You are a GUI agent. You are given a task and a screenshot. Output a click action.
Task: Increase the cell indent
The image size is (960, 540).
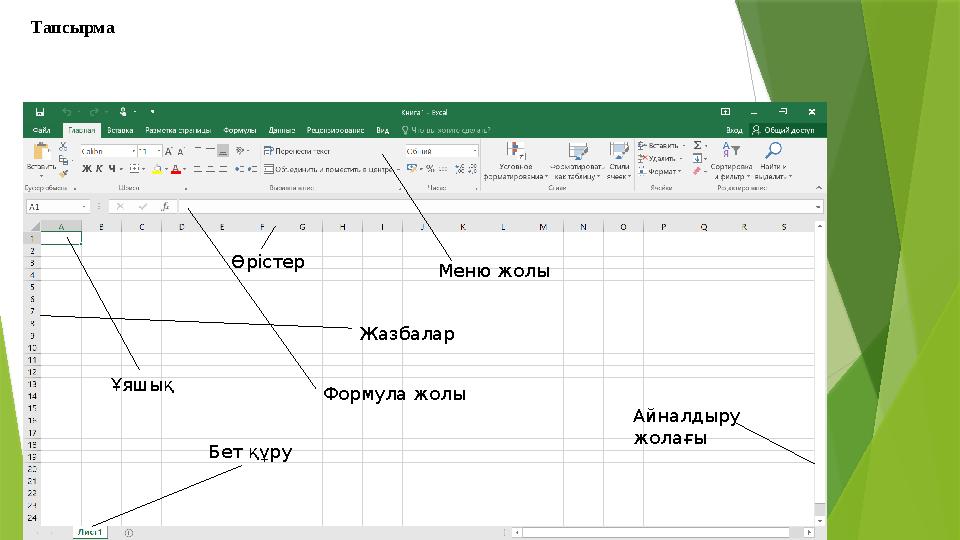[252, 169]
